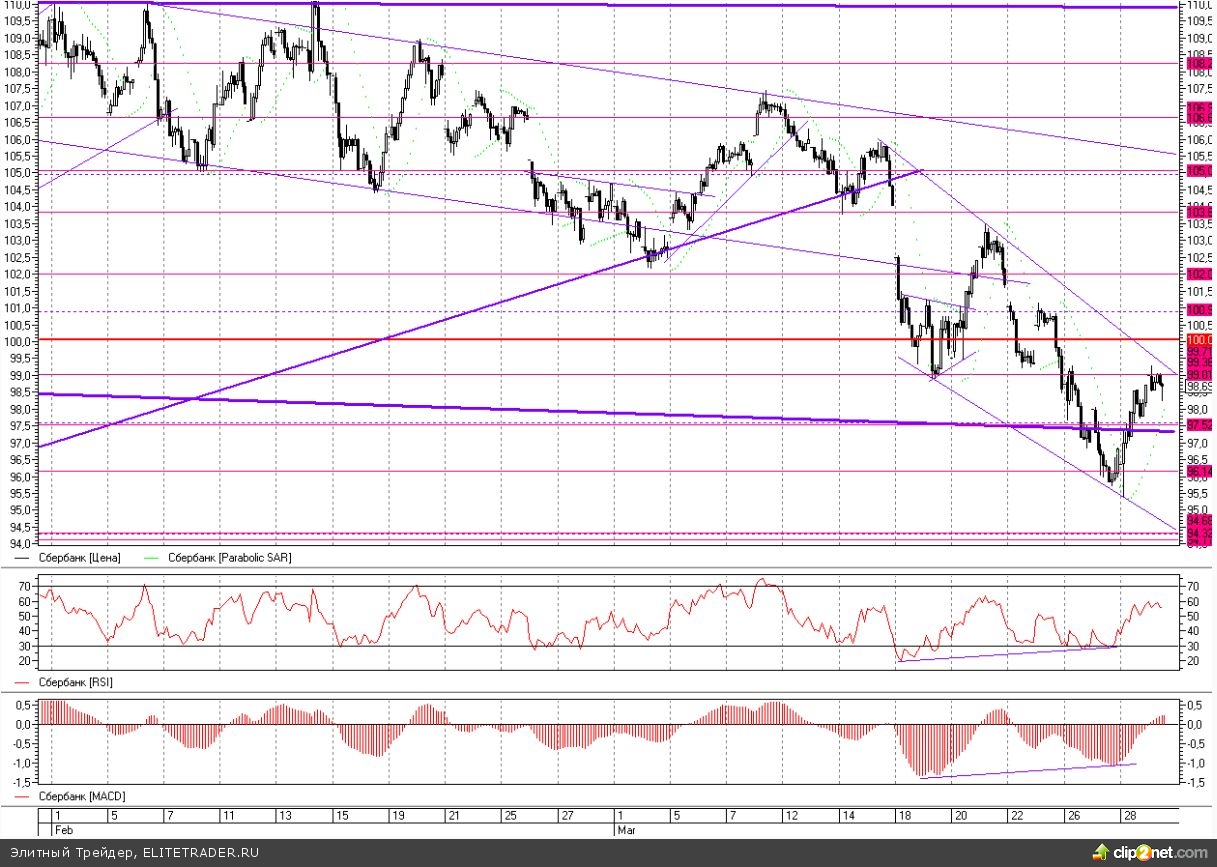1217x867 pixels.
Task: Click the pink 96.14 level label
Action: coord(1198,471)
